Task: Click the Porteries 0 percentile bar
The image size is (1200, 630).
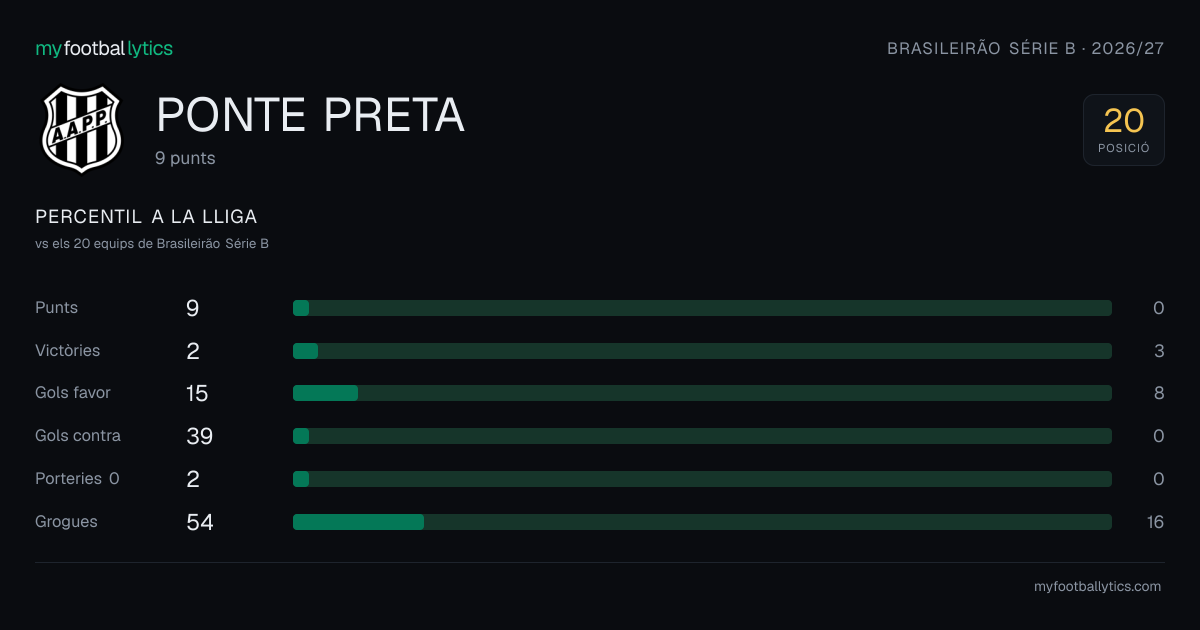Action: point(702,479)
